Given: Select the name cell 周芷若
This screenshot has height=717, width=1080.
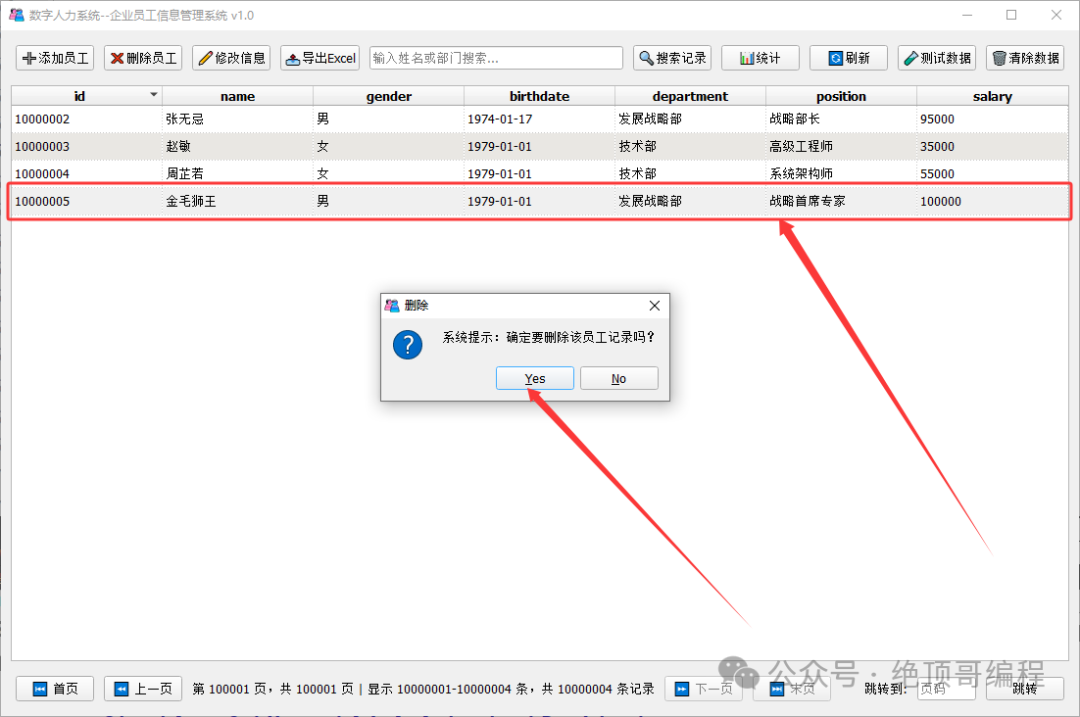Looking at the screenshot, I should coord(238,174).
